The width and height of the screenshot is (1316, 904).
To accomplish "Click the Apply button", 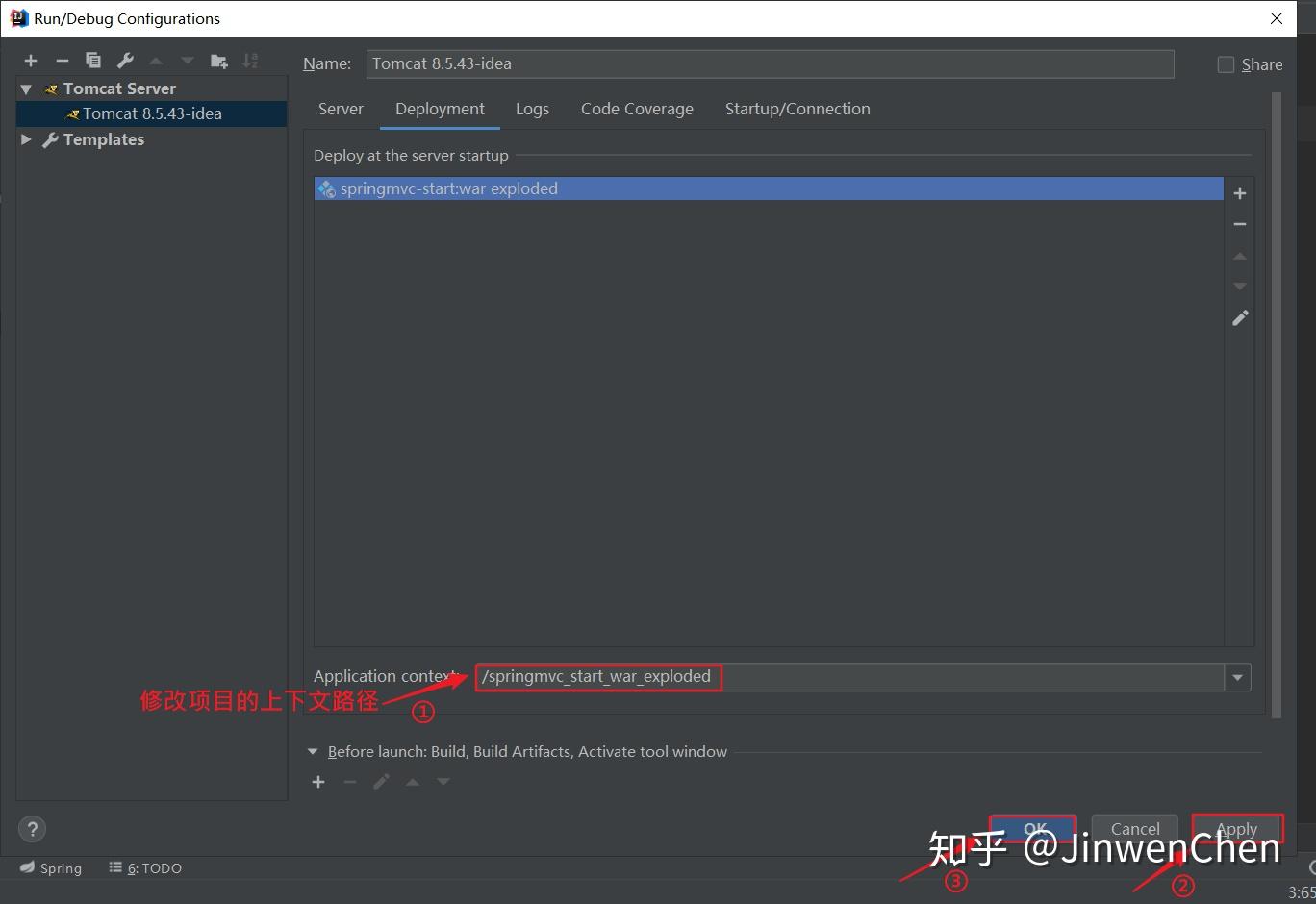I will tap(1237, 829).
